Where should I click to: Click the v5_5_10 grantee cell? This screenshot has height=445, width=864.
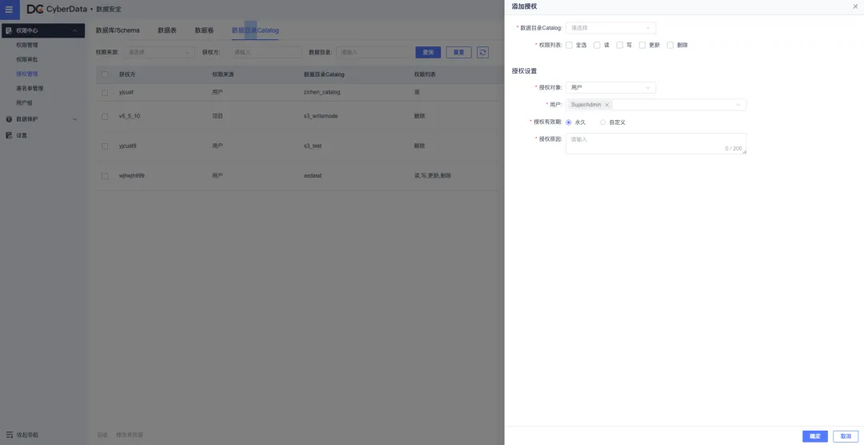coord(129,117)
